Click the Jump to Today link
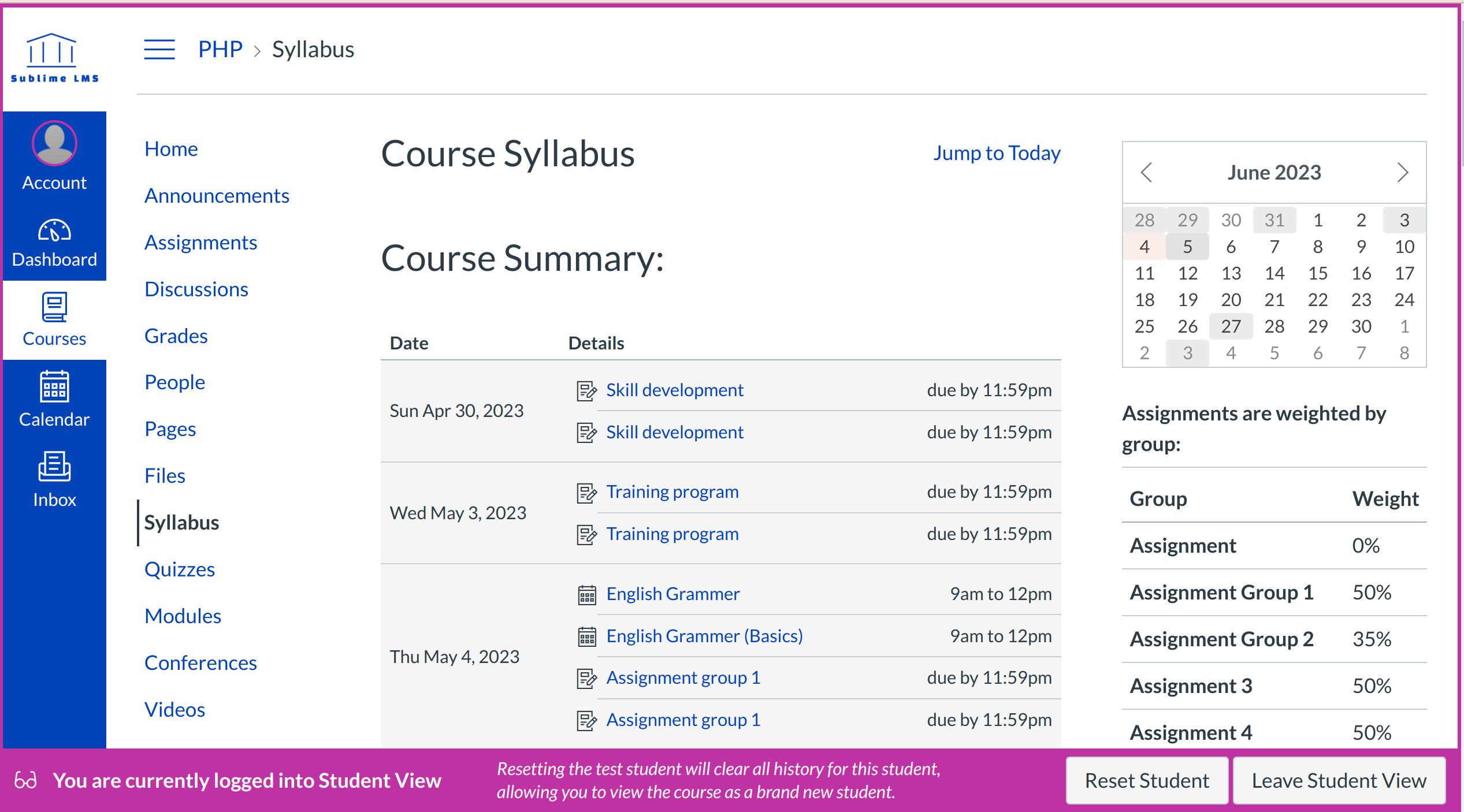This screenshot has height=812, width=1464. click(997, 153)
